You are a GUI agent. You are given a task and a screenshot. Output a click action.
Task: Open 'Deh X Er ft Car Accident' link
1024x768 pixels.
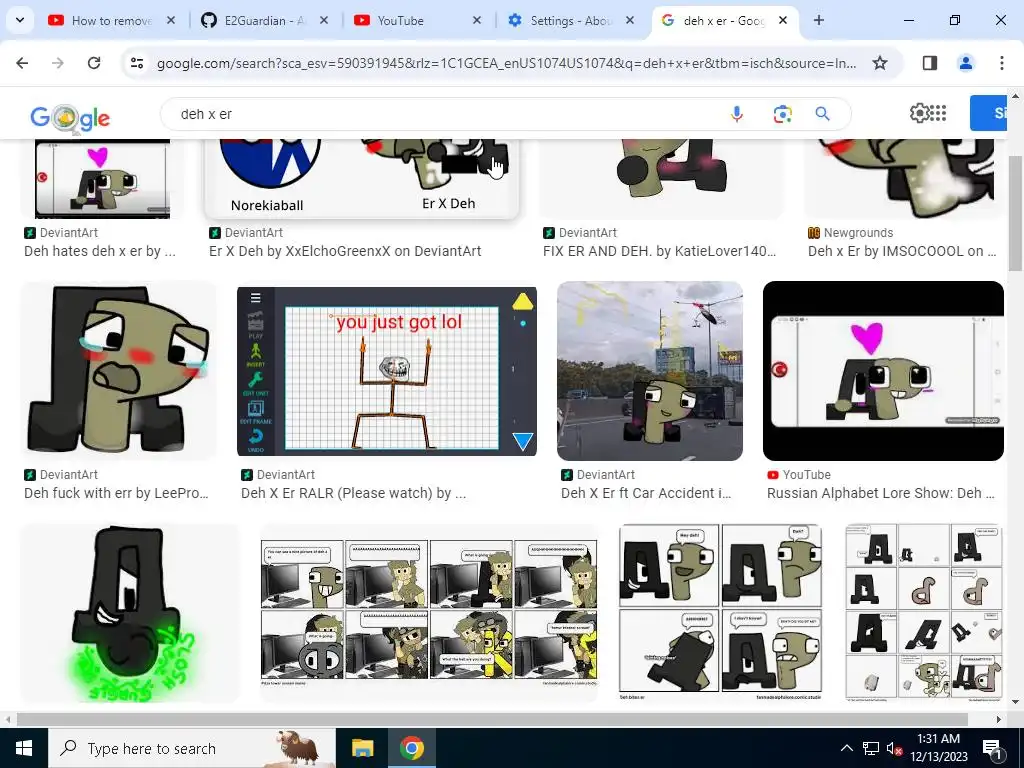pos(646,493)
